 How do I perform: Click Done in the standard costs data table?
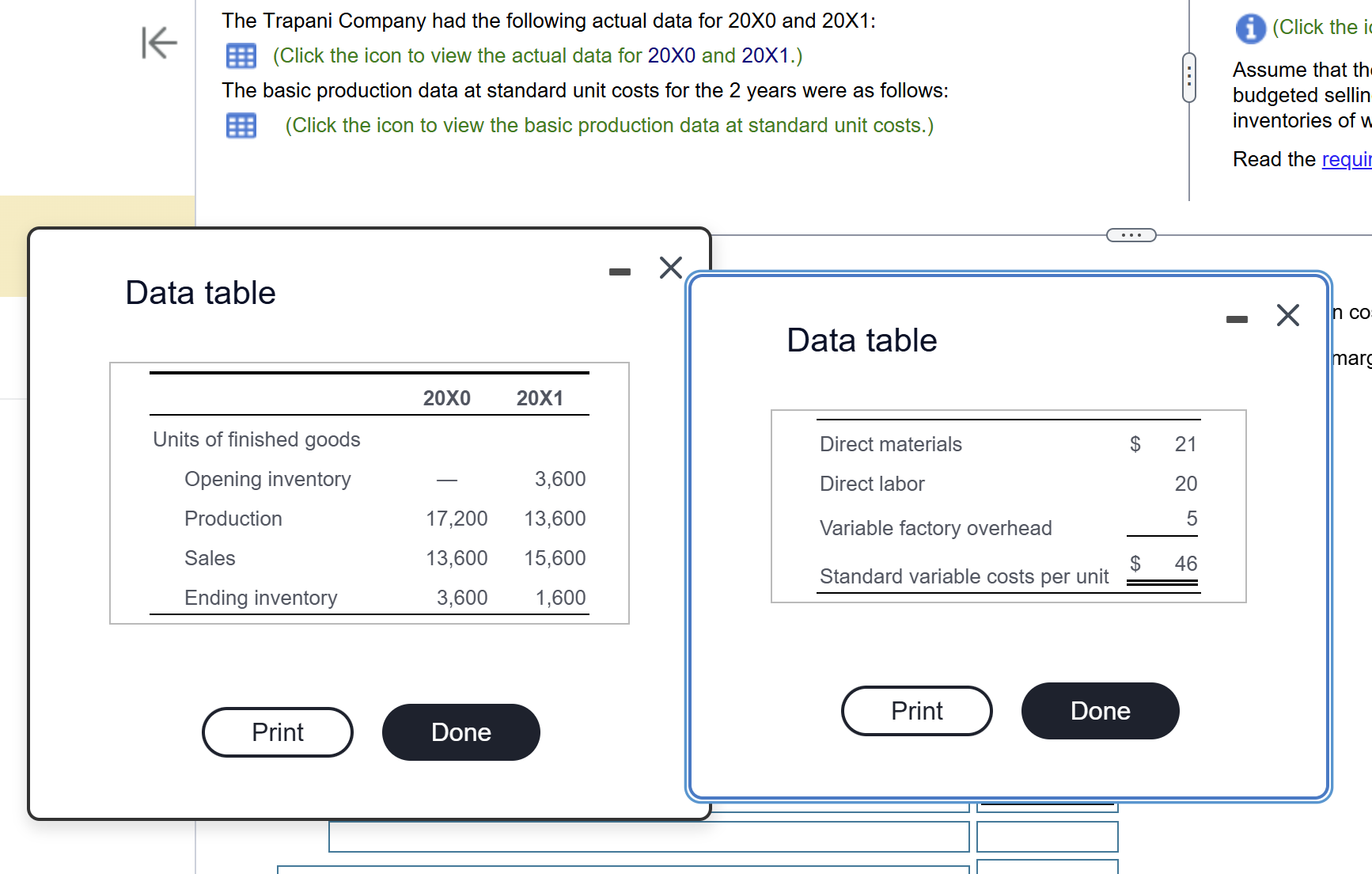coord(1100,710)
